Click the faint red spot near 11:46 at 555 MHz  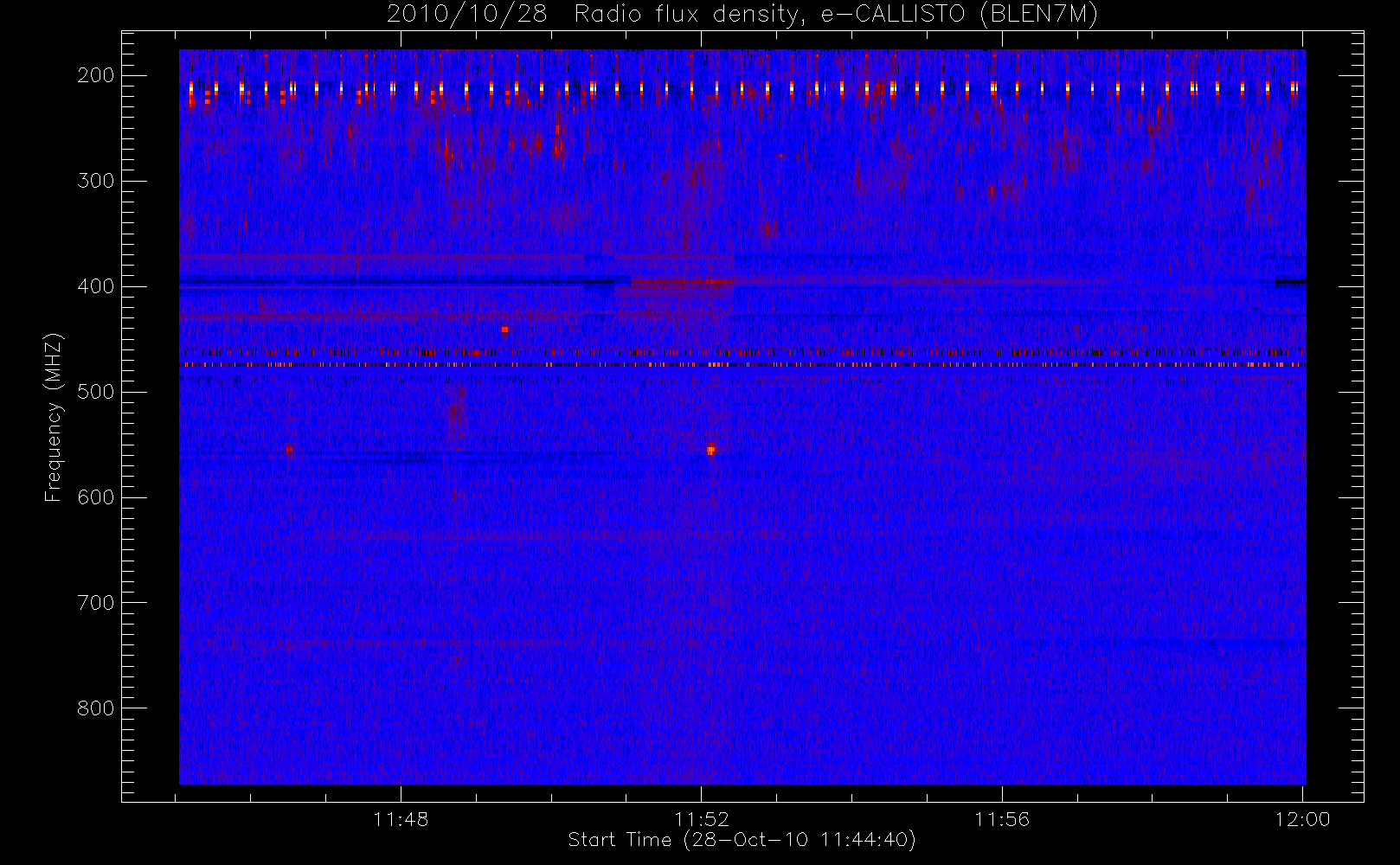[x=290, y=450]
